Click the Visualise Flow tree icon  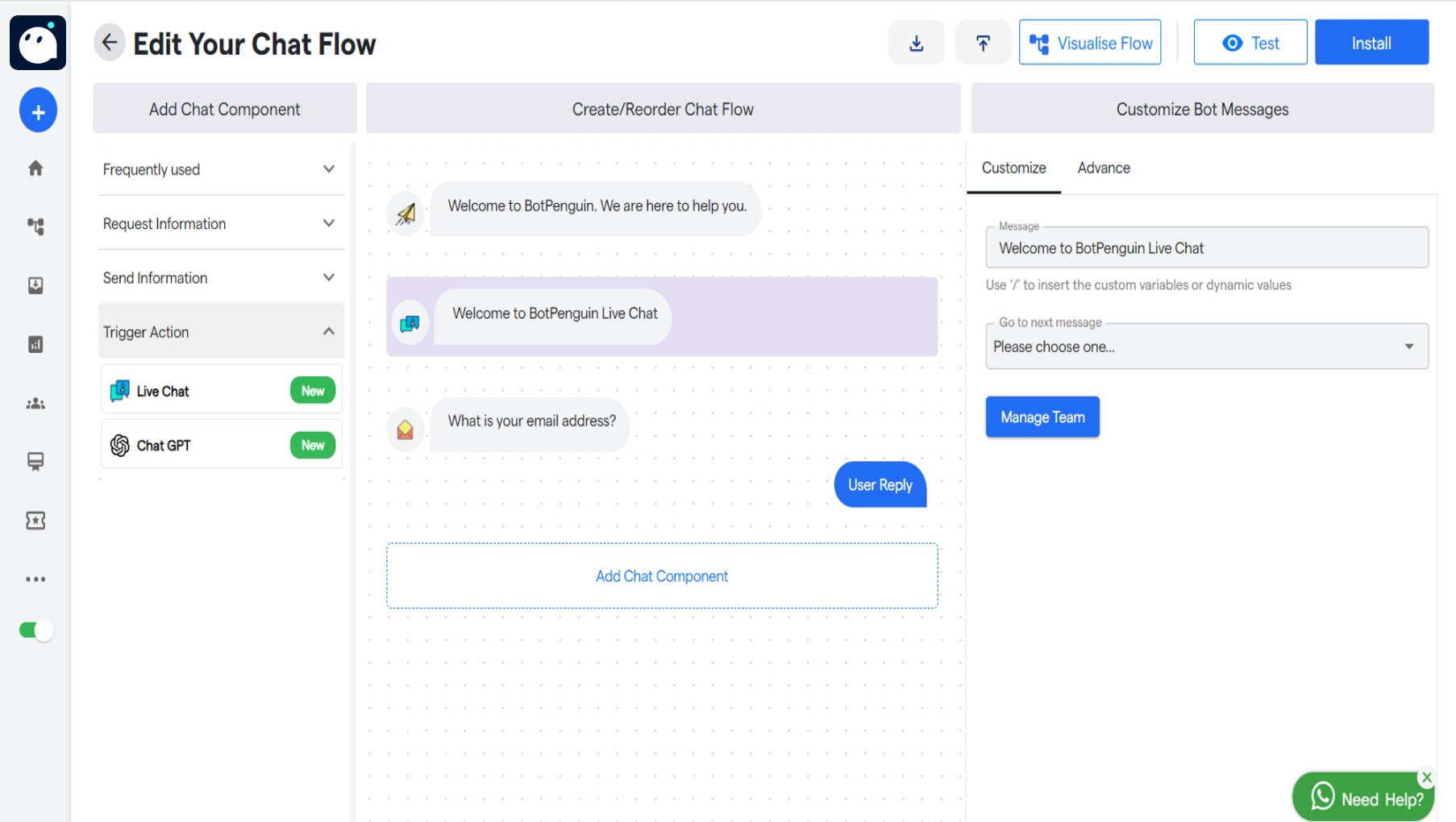coord(1039,44)
